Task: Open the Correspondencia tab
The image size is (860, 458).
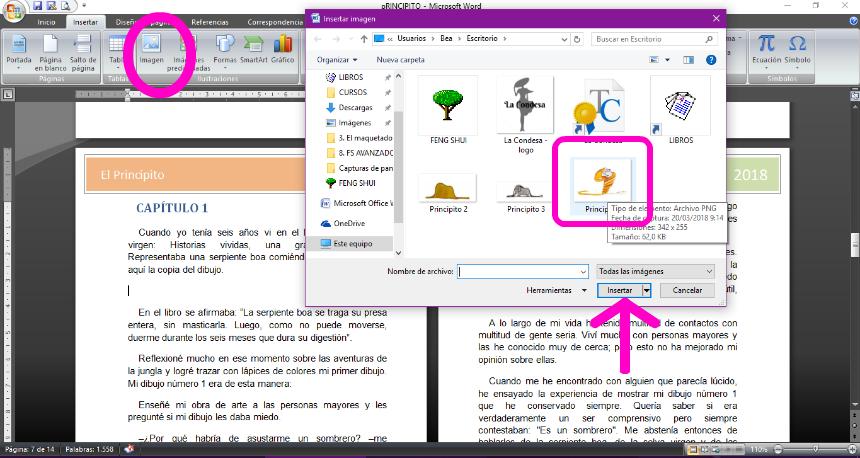Action: pyautogui.click(x=275, y=22)
